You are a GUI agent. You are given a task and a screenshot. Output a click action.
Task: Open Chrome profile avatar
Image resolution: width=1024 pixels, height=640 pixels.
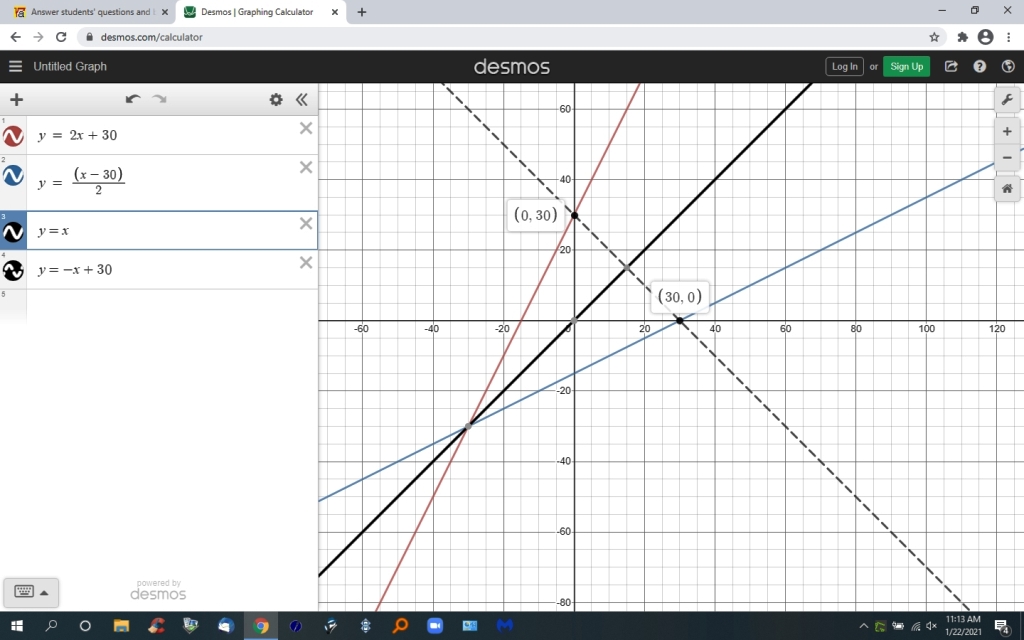click(985, 37)
